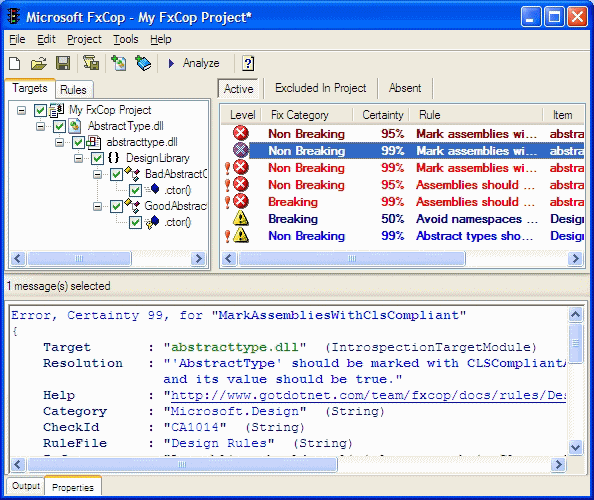Click the error icon of selected row

click(241, 150)
